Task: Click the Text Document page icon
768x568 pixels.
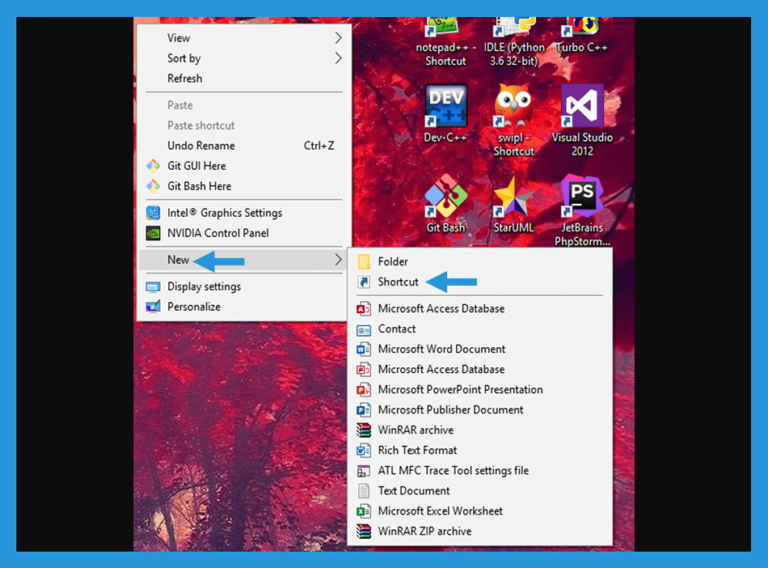Action: coord(364,491)
